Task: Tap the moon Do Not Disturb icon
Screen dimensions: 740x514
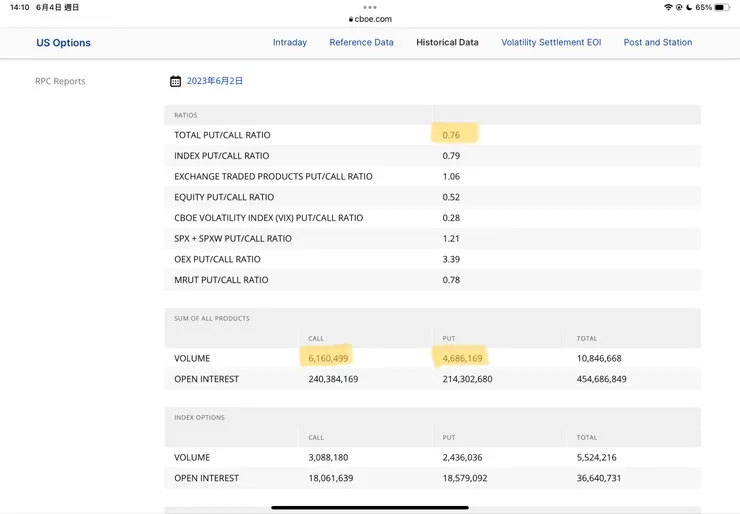Action: click(689, 7)
